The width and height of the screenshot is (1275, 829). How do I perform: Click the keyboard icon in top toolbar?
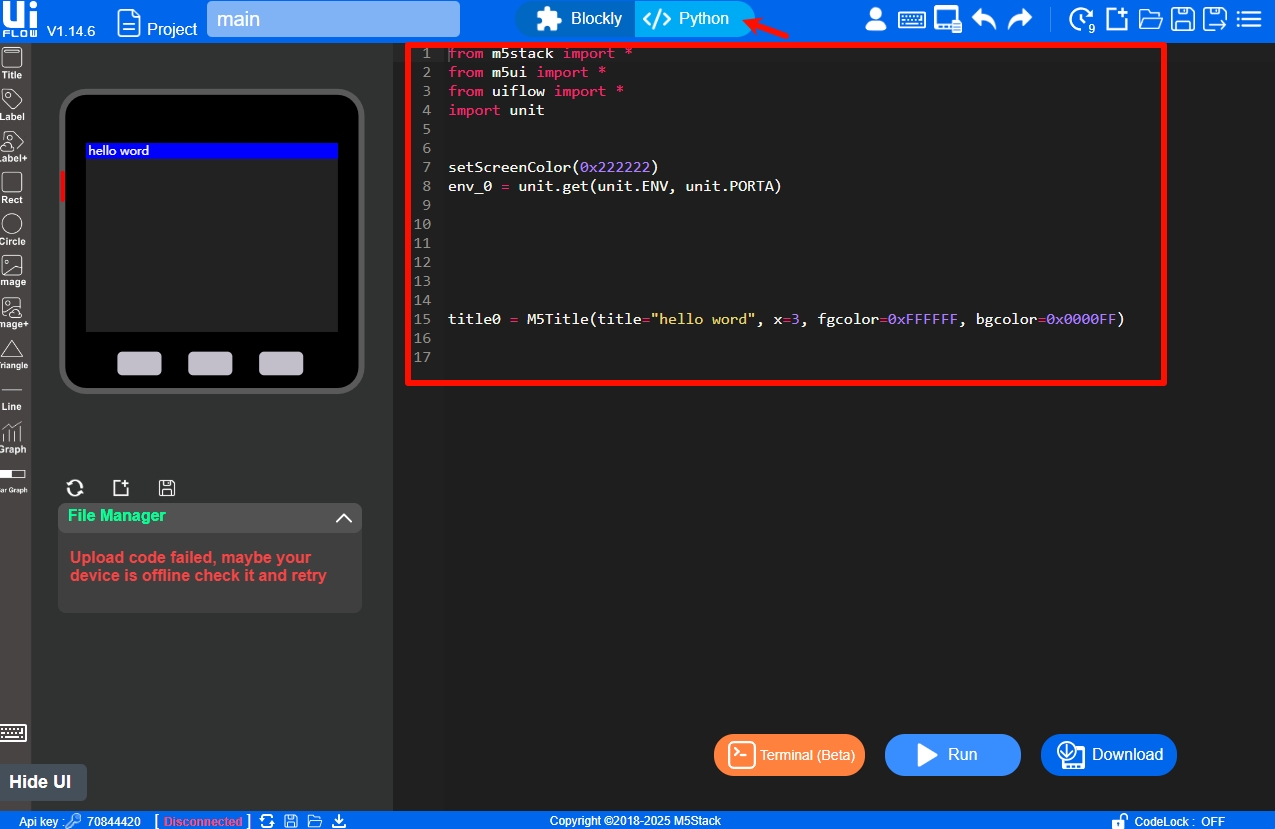point(911,19)
